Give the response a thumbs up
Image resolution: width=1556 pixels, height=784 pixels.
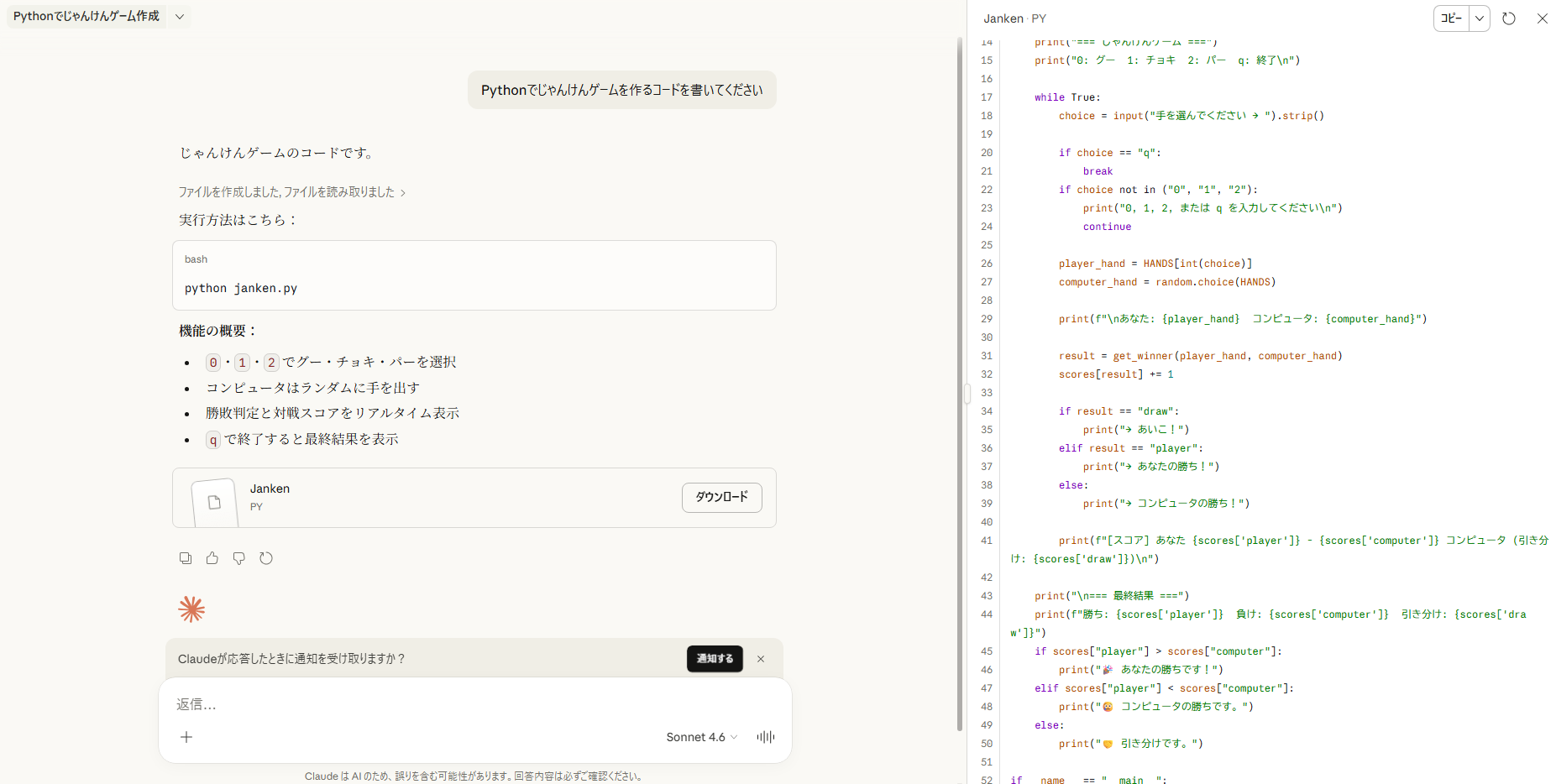click(212, 558)
